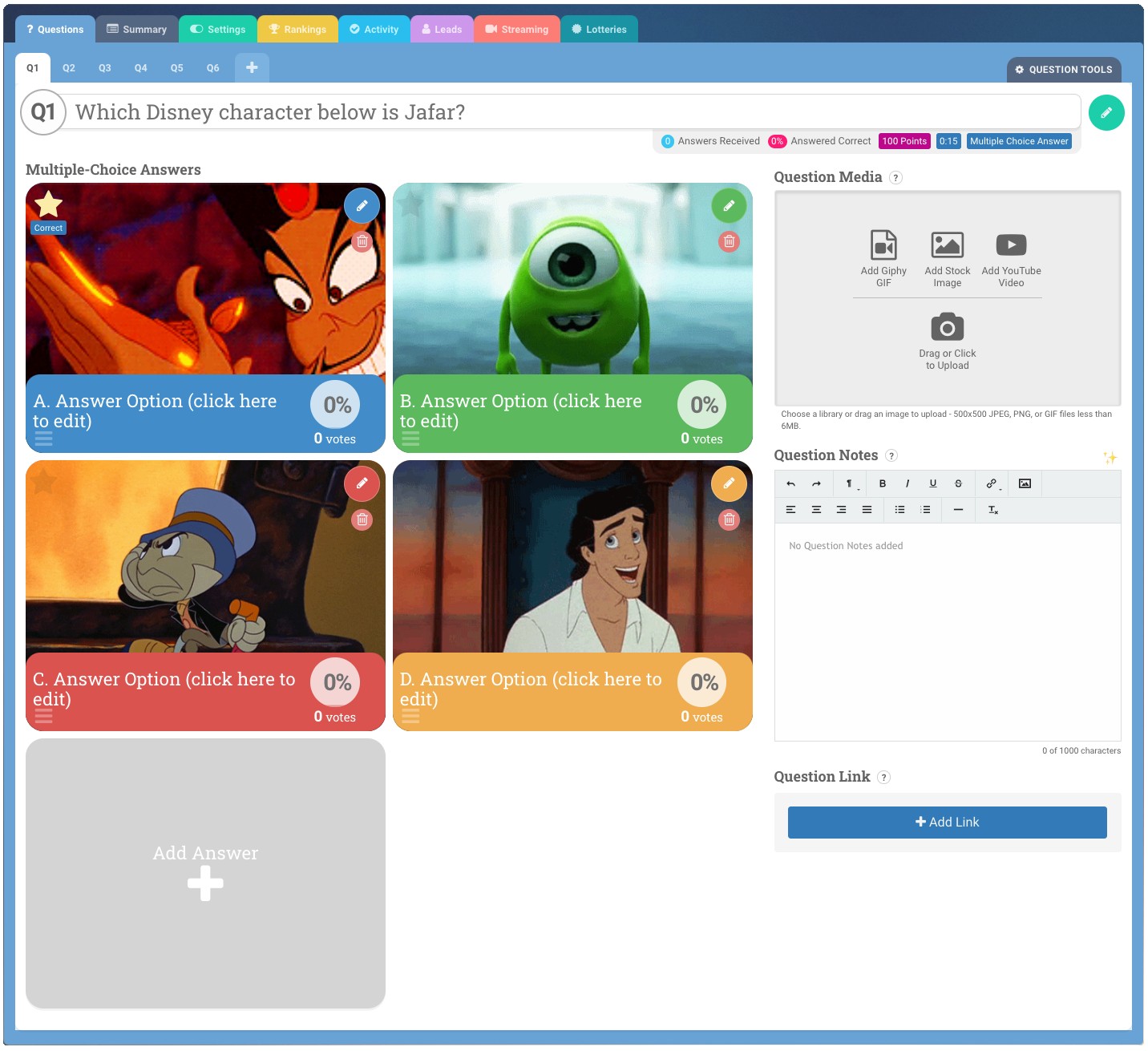Delete answer B with trash icon

tap(729, 241)
